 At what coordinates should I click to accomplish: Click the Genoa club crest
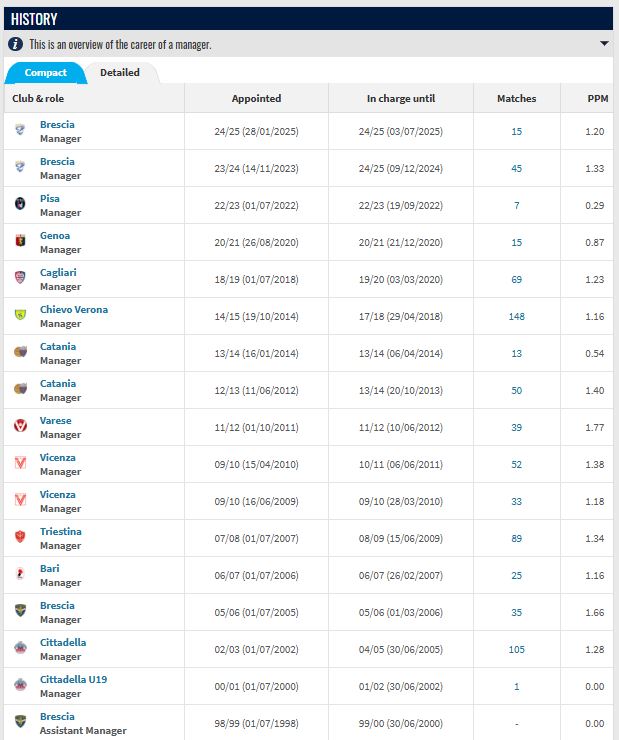[x=20, y=240]
